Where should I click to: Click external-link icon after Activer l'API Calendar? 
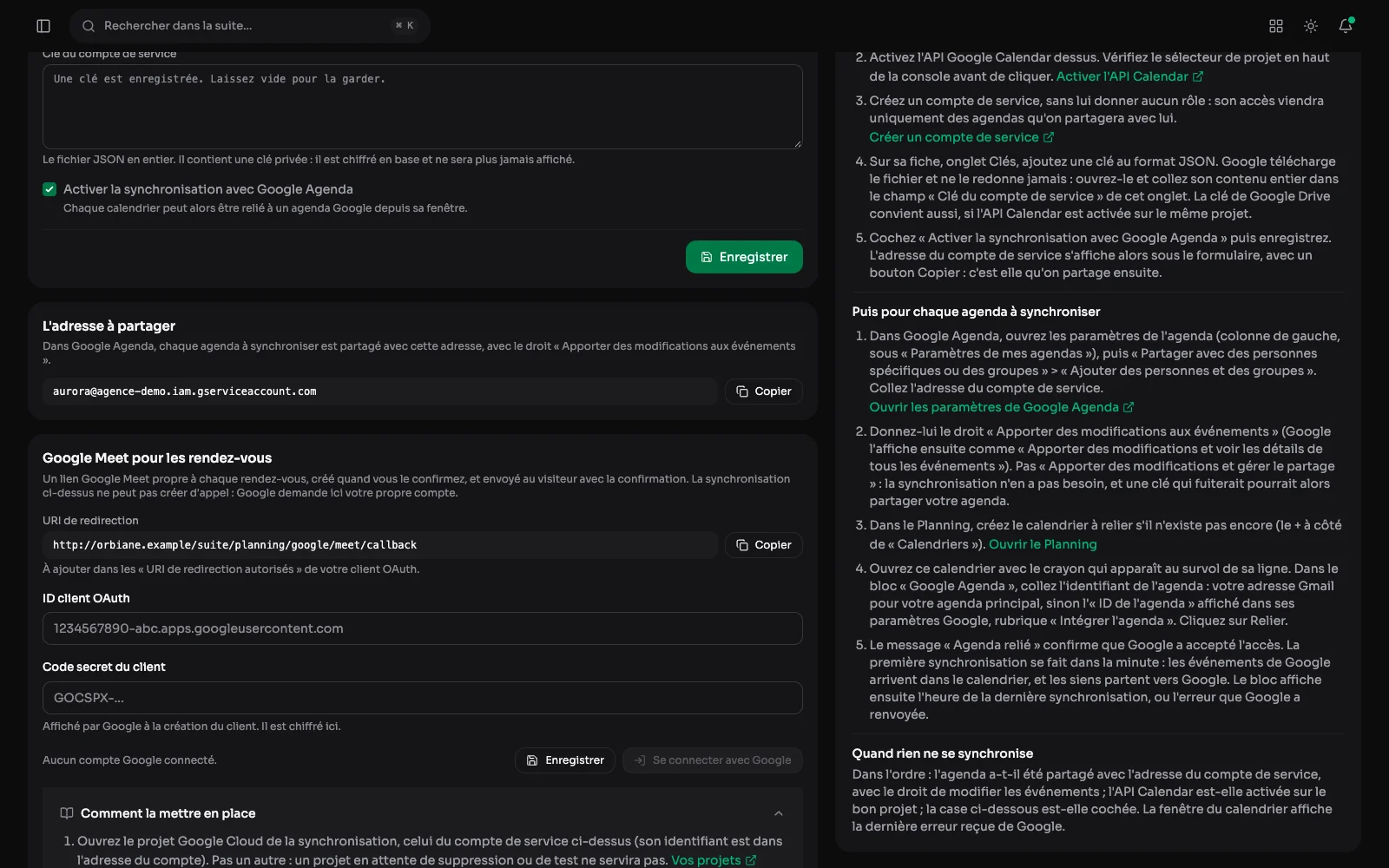coord(1198,76)
